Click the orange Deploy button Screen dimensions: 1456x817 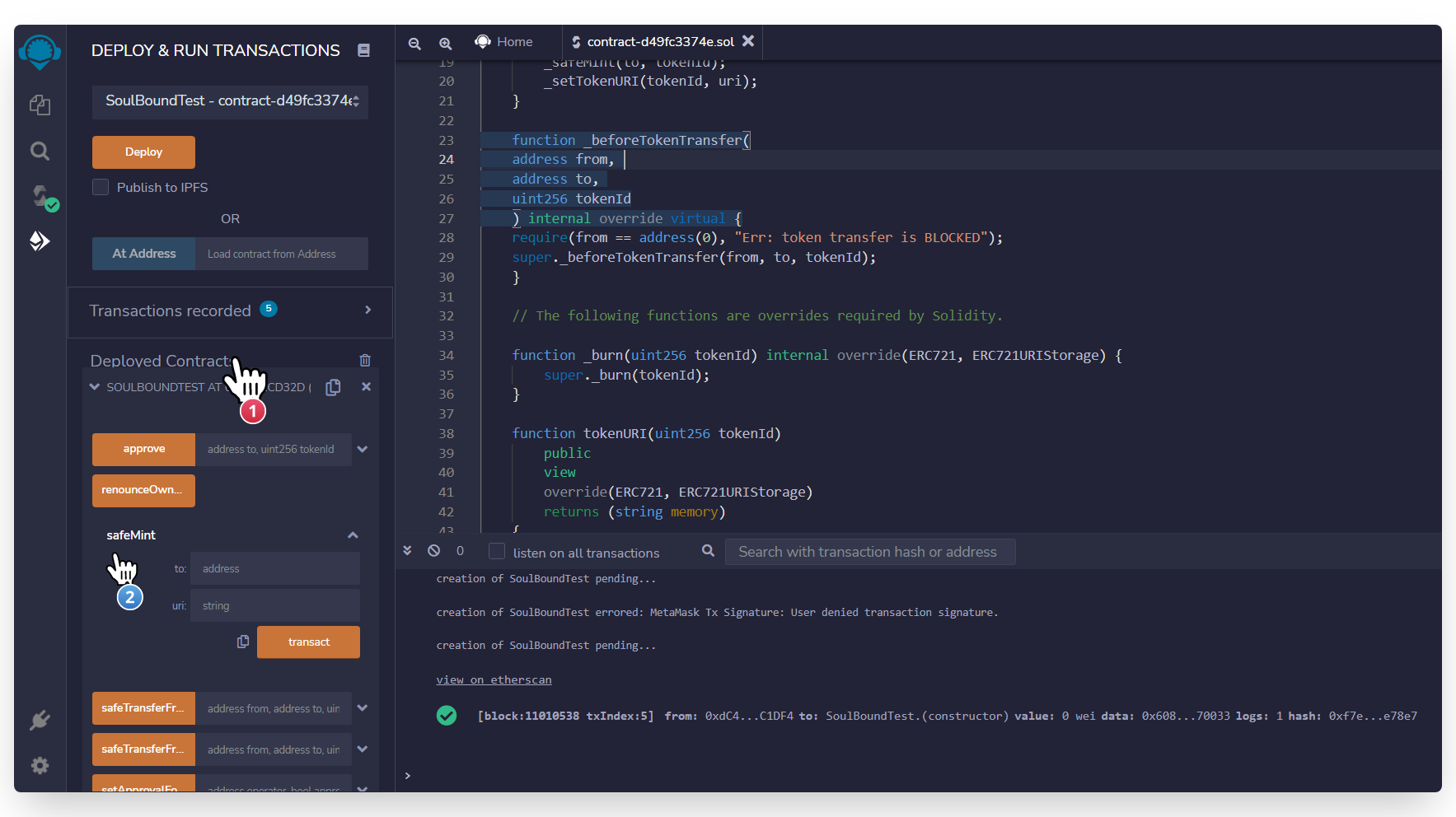(x=143, y=152)
